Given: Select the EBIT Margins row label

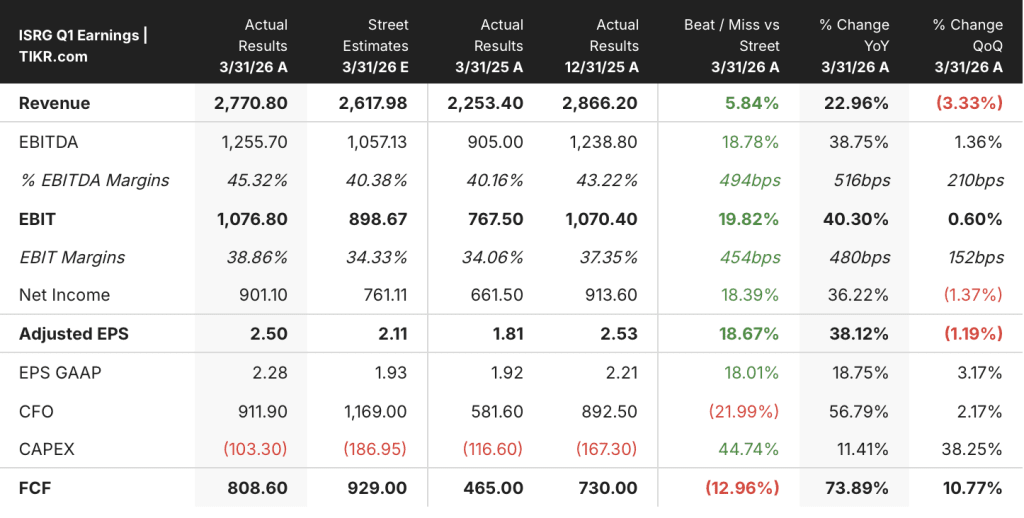Looking at the screenshot, I should 72,257.
